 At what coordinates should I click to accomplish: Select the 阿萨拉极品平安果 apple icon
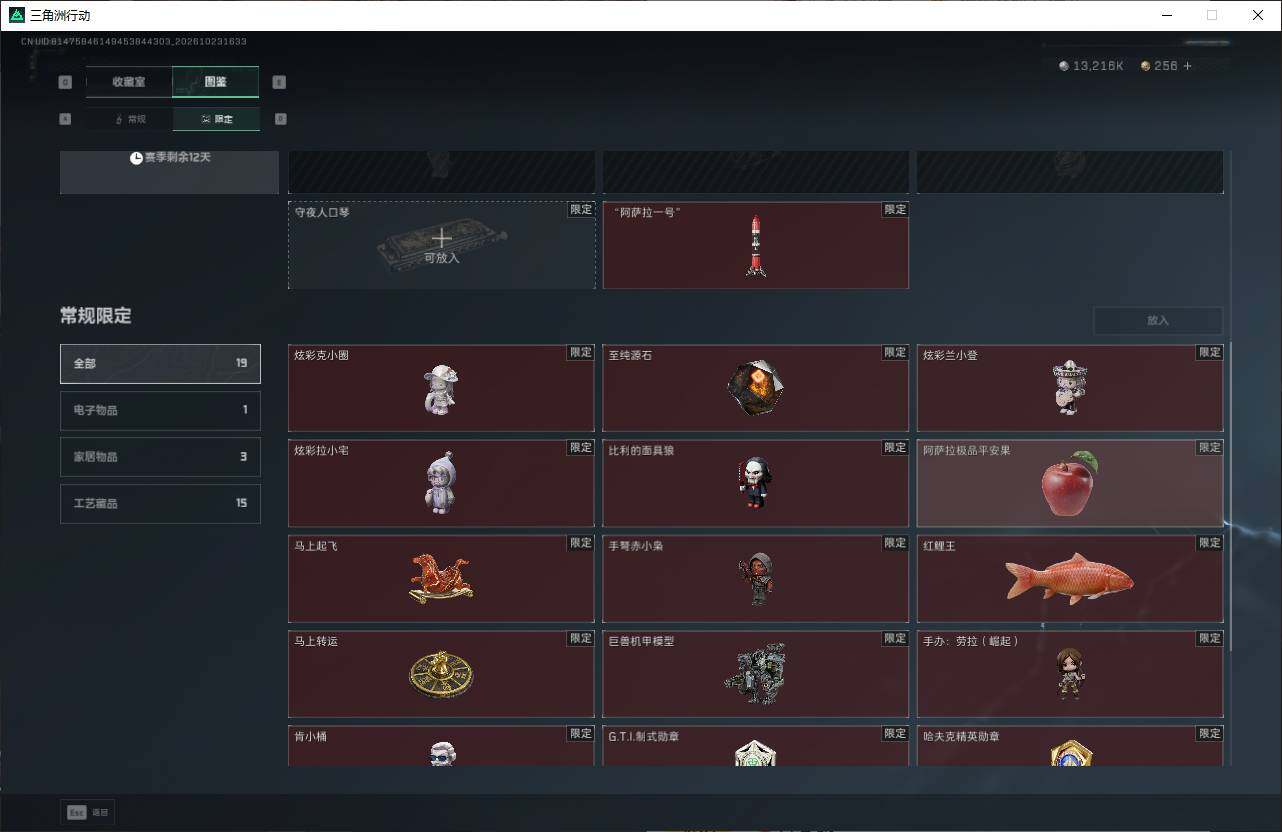point(1069,484)
